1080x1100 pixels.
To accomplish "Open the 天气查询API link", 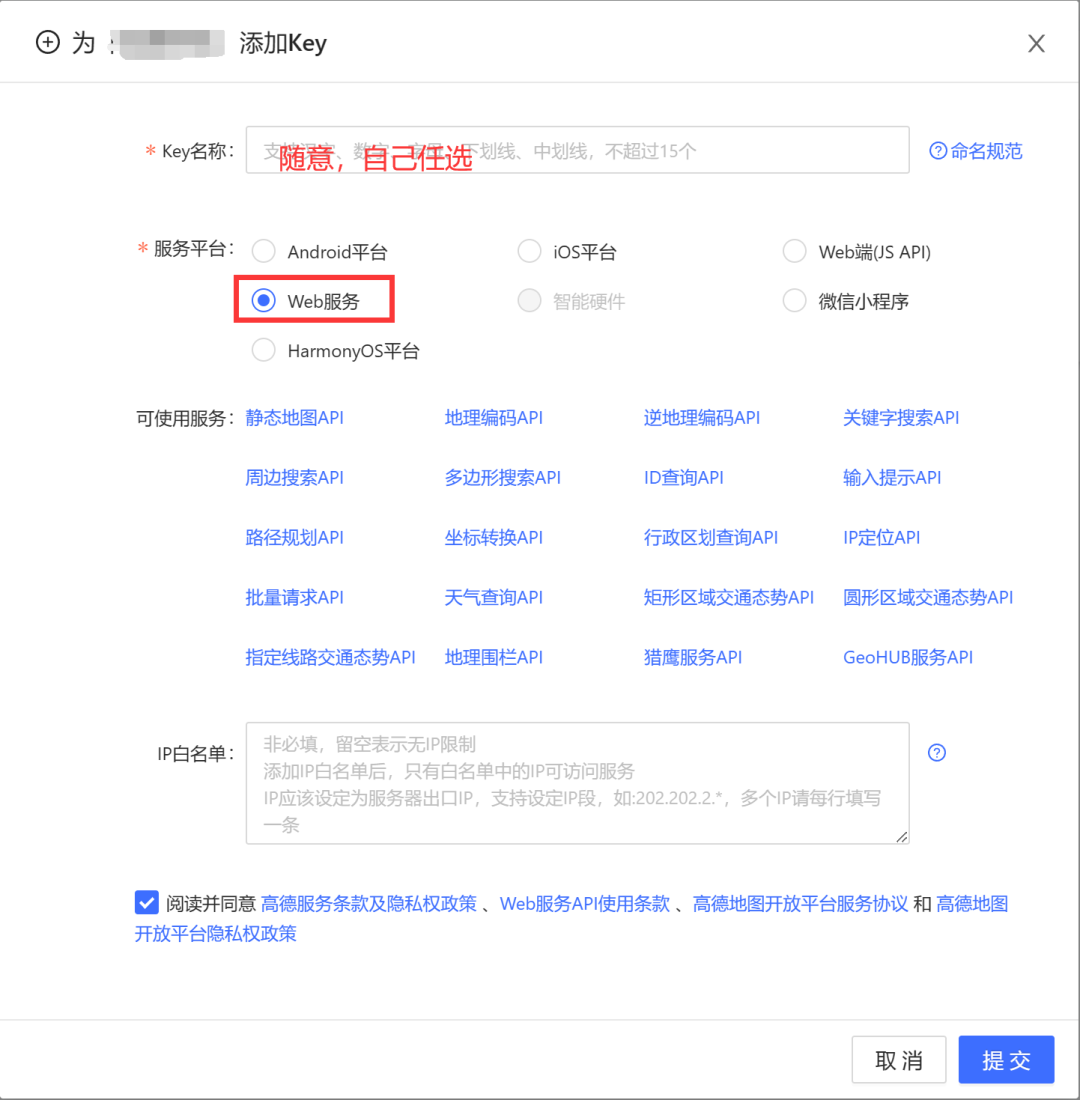I will (494, 598).
